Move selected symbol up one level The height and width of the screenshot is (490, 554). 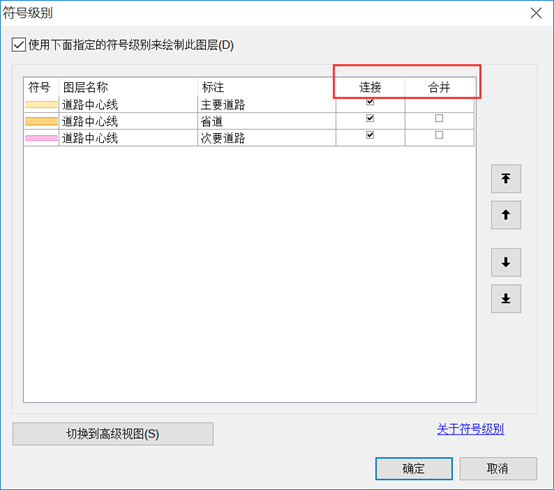point(506,215)
